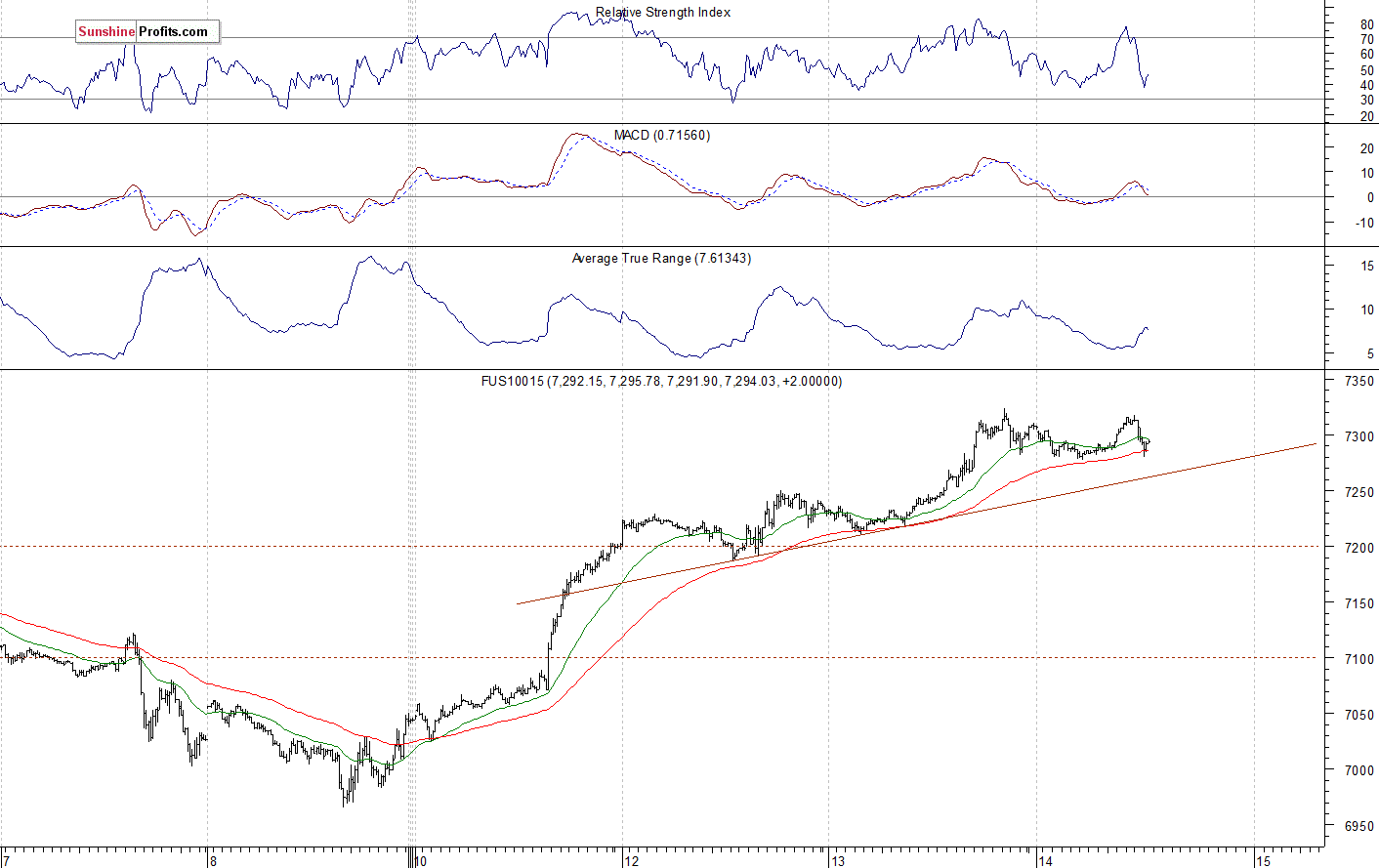The image size is (1379, 868).
Task: Click the 7050 price axis label
Action: click(1358, 716)
